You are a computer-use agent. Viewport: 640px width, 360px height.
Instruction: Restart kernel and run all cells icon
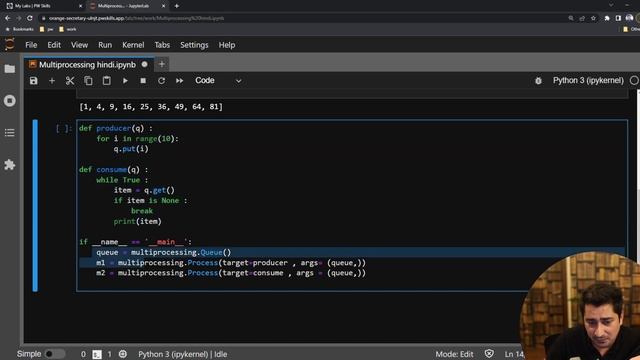pyautogui.click(x=180, y=80)
